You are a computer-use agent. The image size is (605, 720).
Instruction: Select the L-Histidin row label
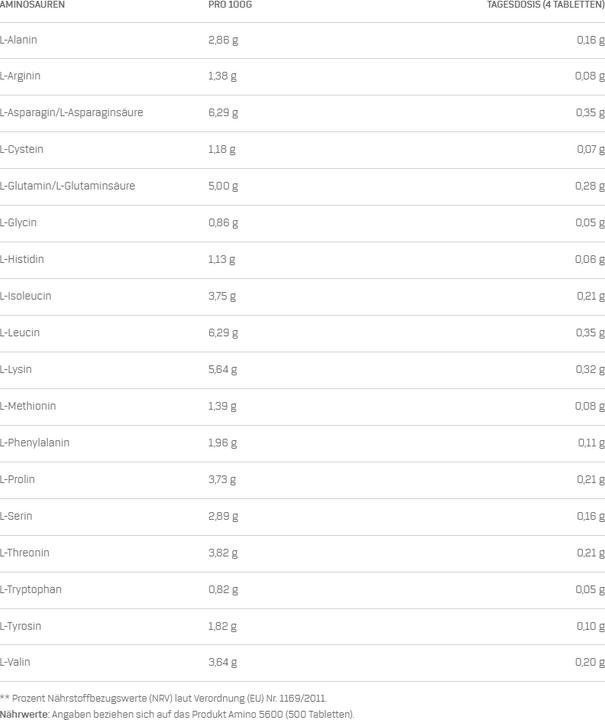pos(22,259)
